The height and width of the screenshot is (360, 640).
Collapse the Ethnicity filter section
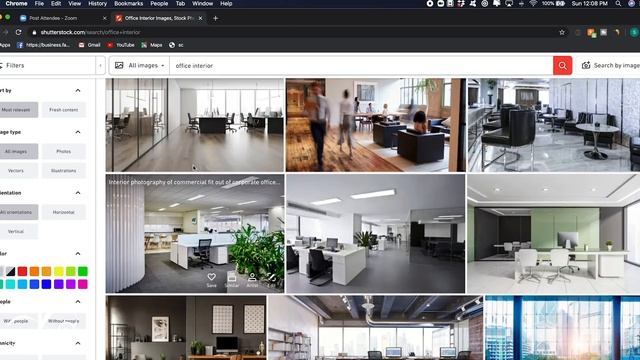click(x=78, y=343)
